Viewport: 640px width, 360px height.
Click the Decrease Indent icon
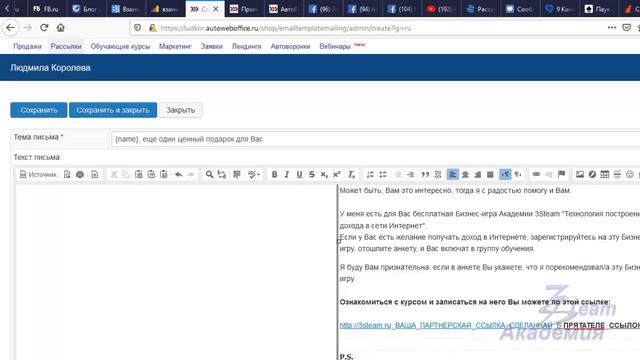398,175
